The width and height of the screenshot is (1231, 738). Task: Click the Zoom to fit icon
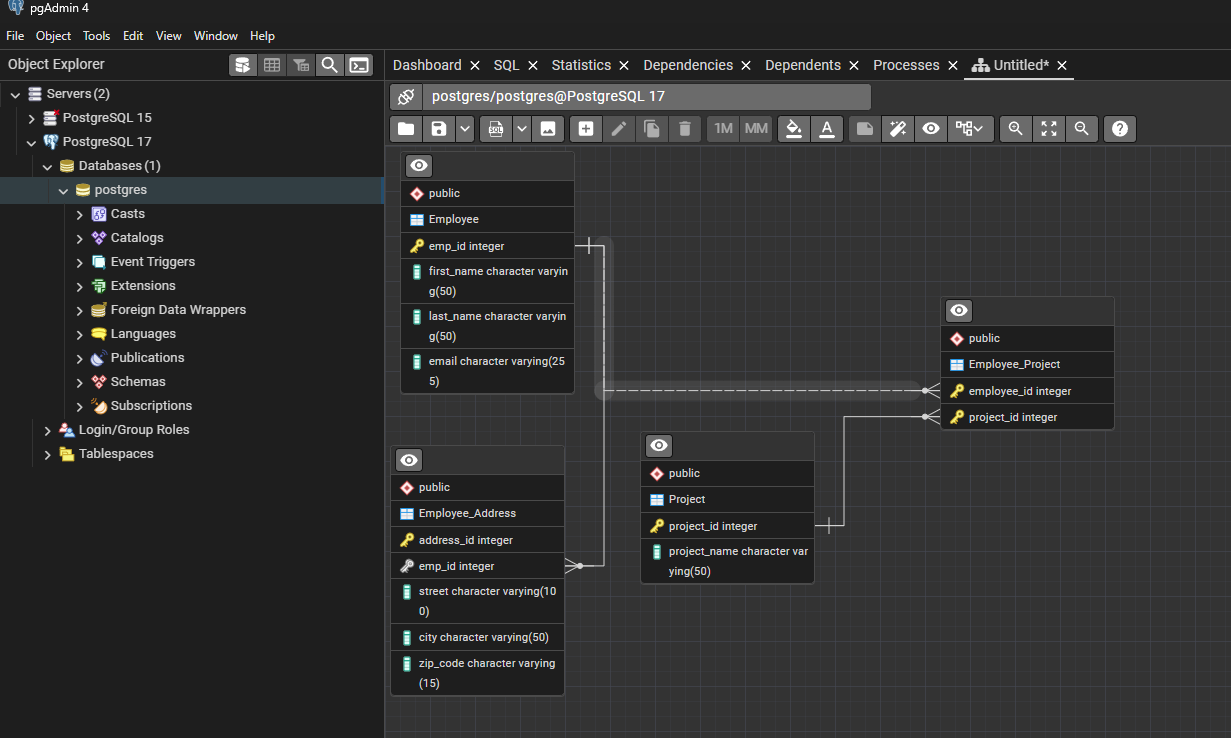click(1048, 129)
